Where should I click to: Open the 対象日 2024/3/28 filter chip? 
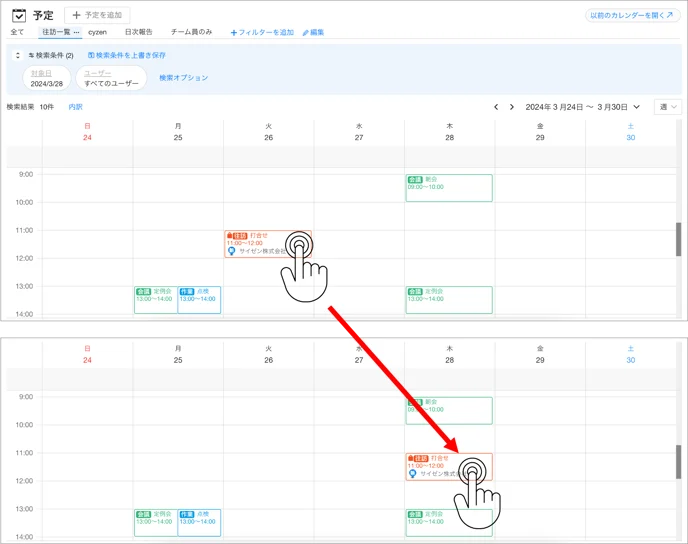(x=47, y=78)
